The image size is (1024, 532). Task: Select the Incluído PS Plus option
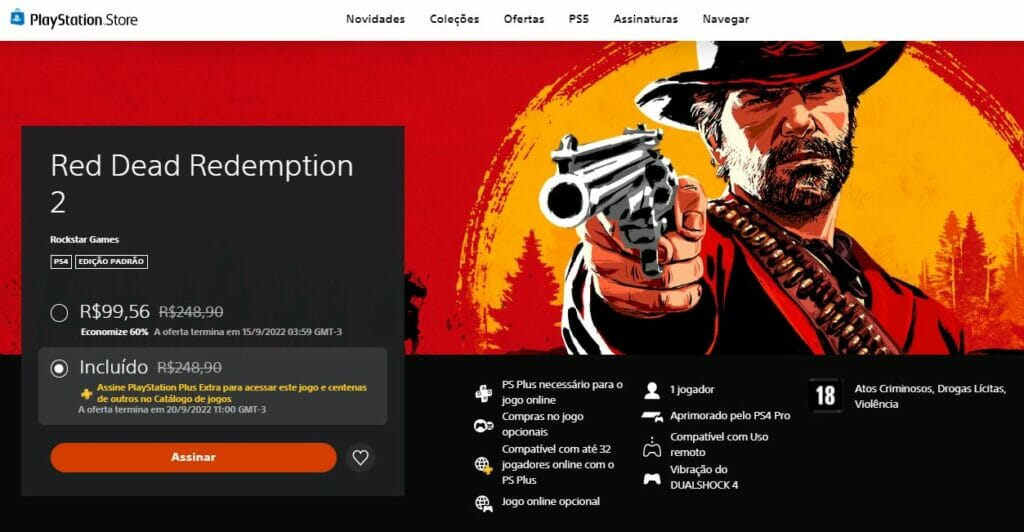59,368
